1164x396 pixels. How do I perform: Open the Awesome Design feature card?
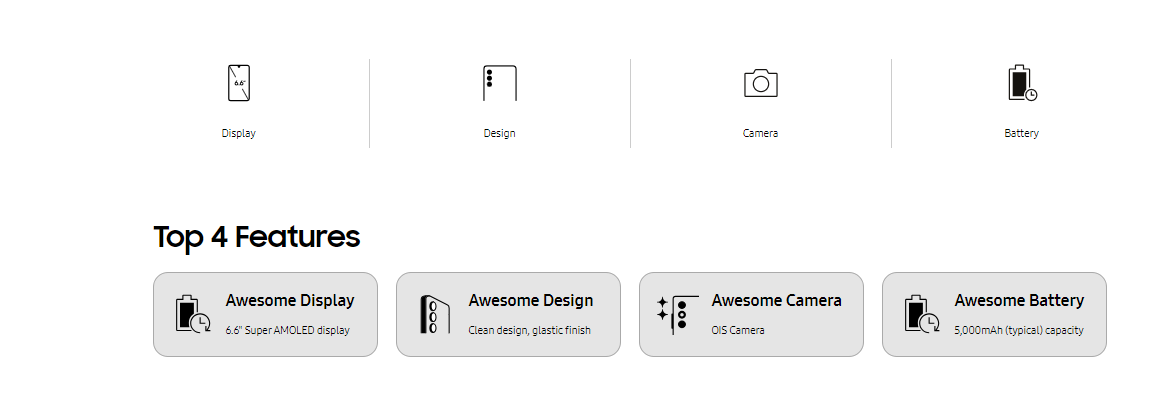pos(509,314)
